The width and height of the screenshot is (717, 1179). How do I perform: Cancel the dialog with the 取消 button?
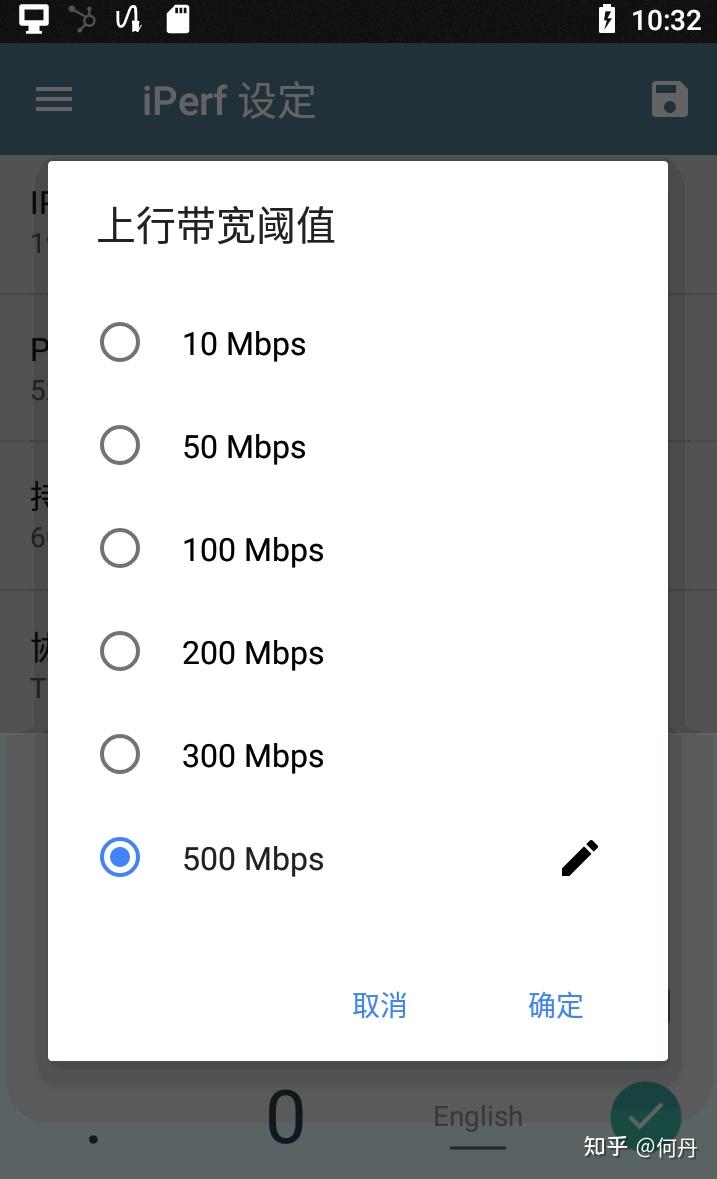click(380, 1005)
